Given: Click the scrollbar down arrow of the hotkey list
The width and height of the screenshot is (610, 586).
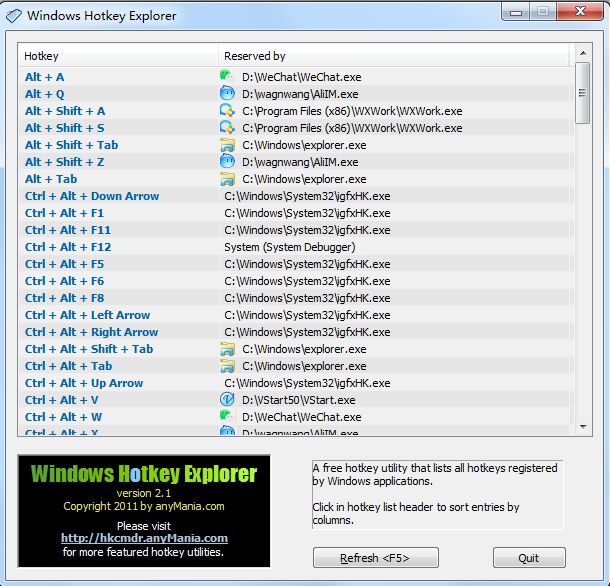Looking at the screenshot, I should pyautogui.click(x=583, y=427).
